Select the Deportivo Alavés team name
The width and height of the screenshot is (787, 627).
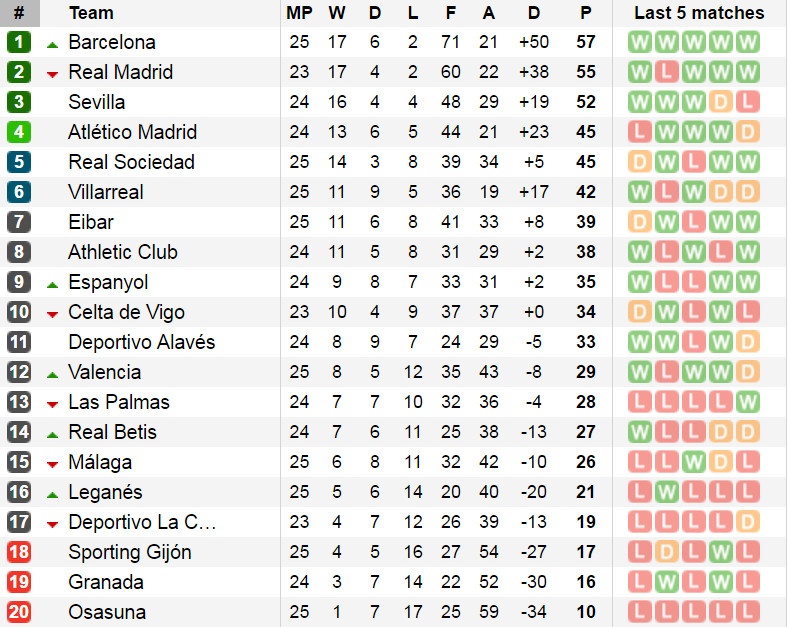tap(141, 342)
